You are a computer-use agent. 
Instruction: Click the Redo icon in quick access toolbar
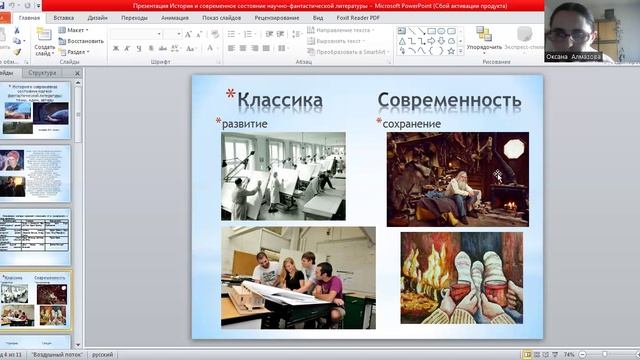[x=28, y=6]
